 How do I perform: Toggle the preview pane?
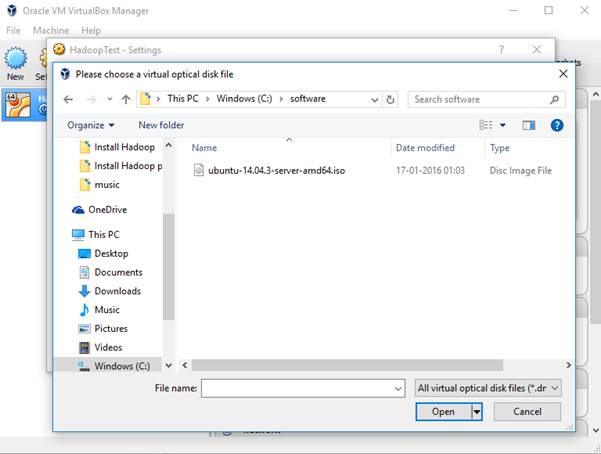[x=529, y=125]
